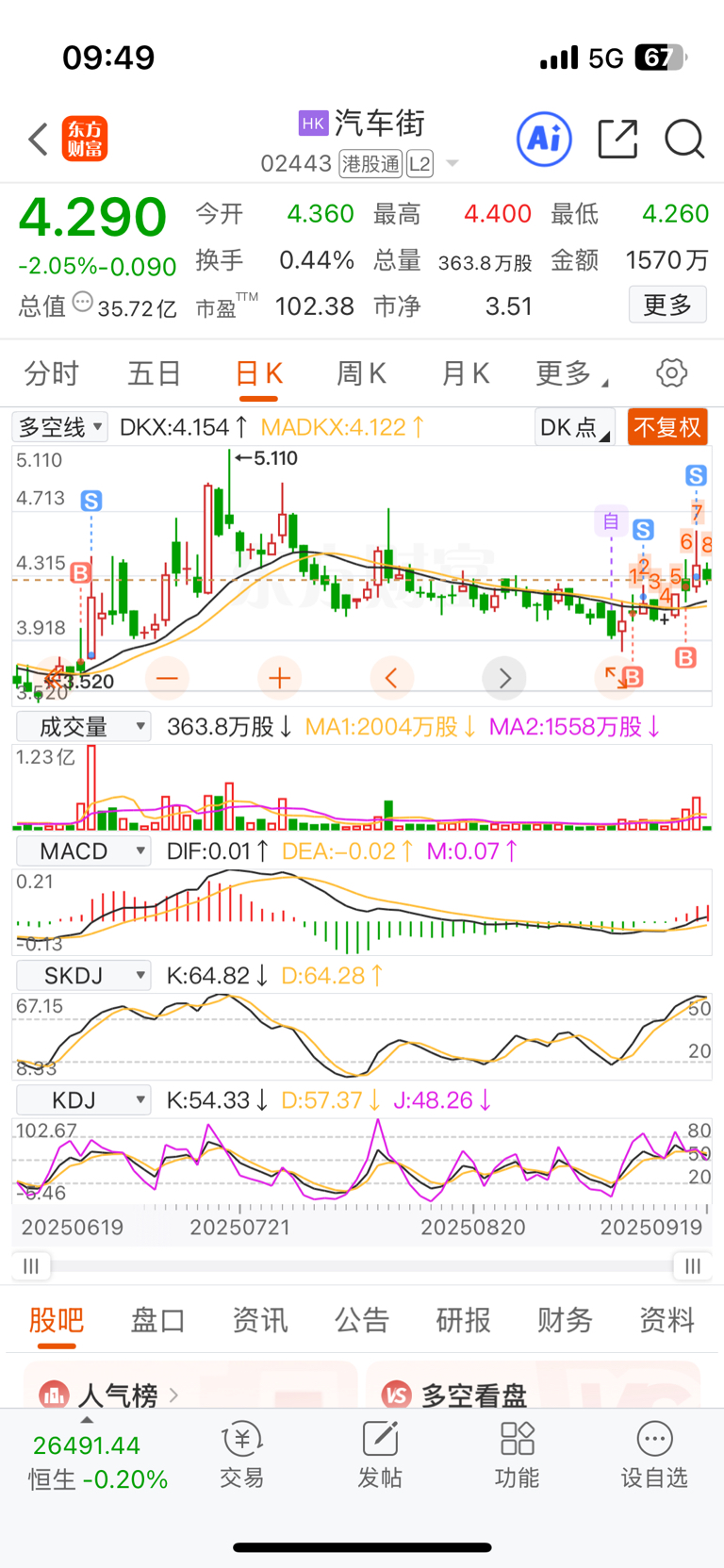Tap the 5.110 high price label
This screenshot has height=1568, width=724.
(267, 458)
